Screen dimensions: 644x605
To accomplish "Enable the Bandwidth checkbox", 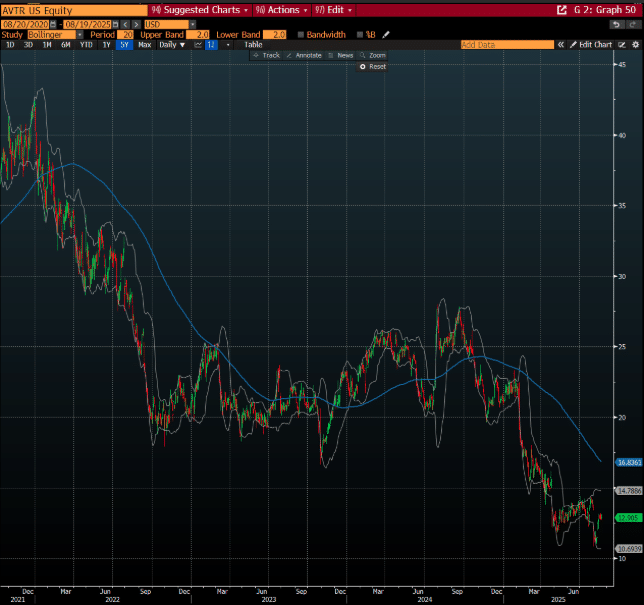I will [x=301, y=35].
